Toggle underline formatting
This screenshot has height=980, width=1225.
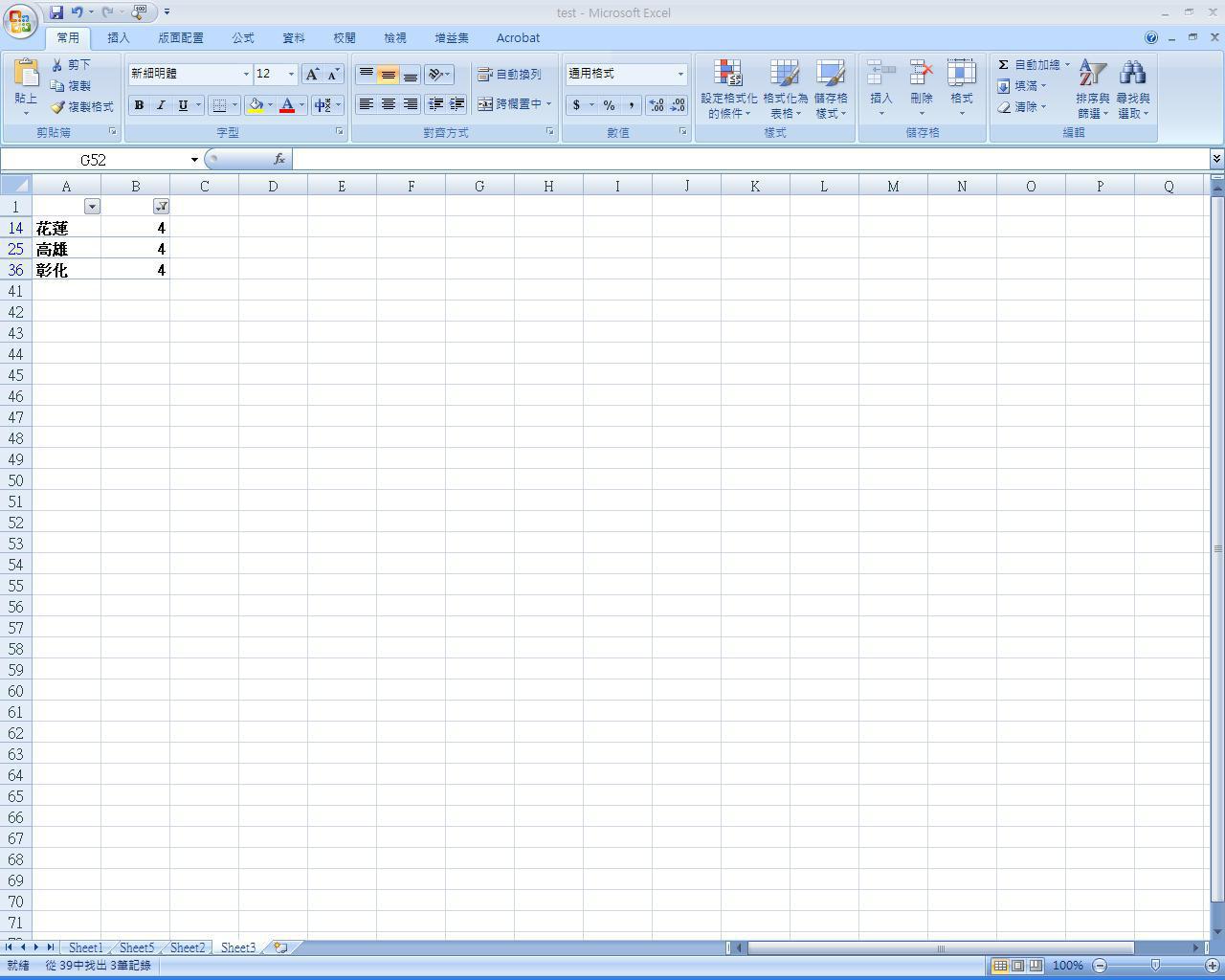(182, 105)
